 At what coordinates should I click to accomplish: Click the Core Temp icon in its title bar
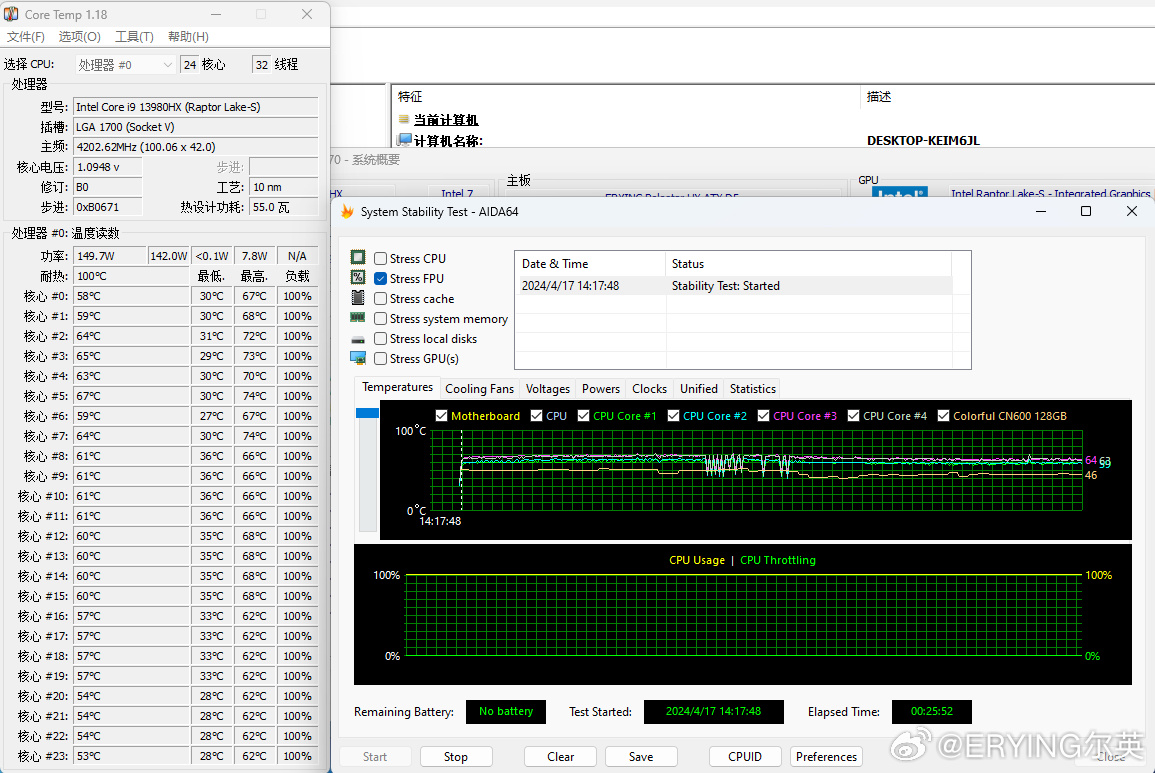click(13, 14)
